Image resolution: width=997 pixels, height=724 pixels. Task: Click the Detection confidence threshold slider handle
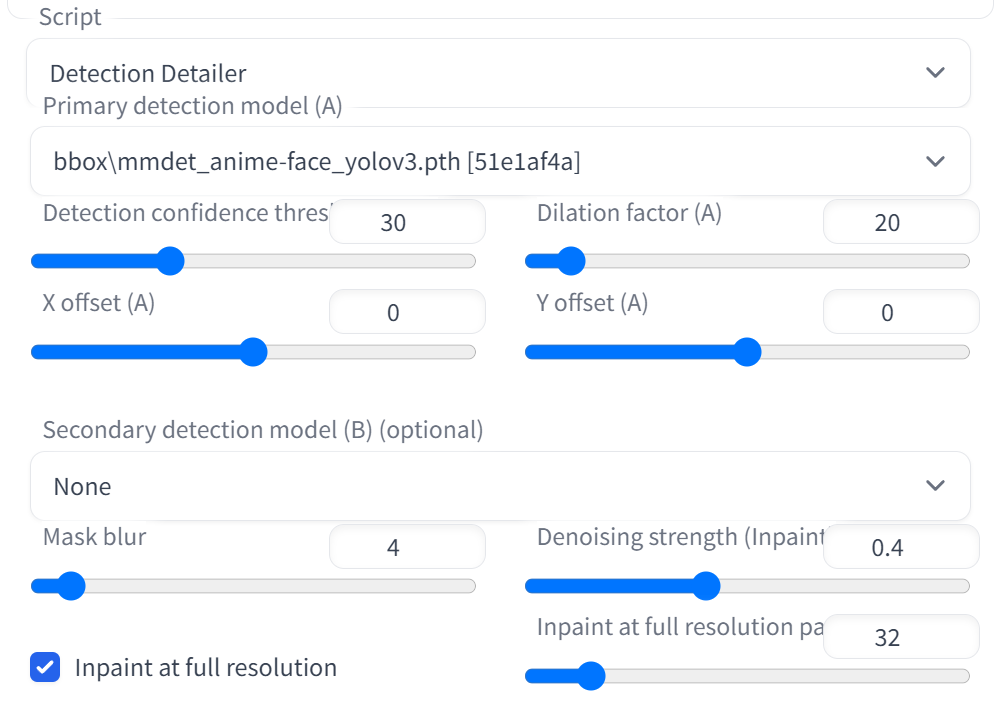point(170,261)
